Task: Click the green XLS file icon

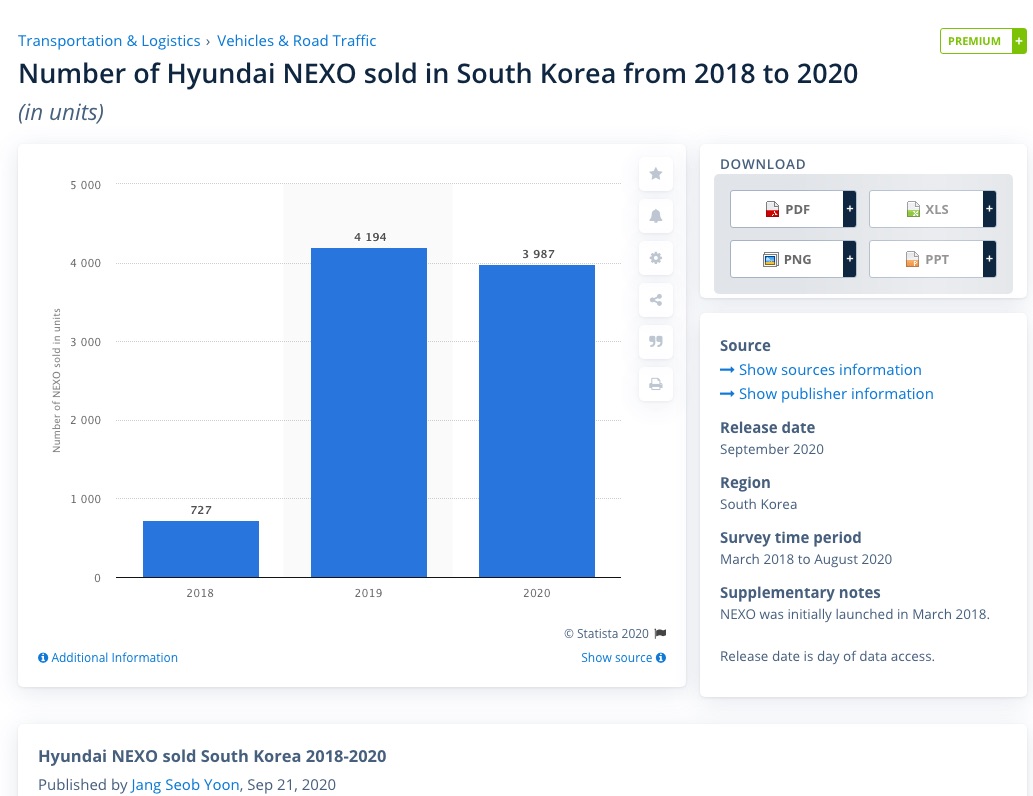Action: [913, 210]
